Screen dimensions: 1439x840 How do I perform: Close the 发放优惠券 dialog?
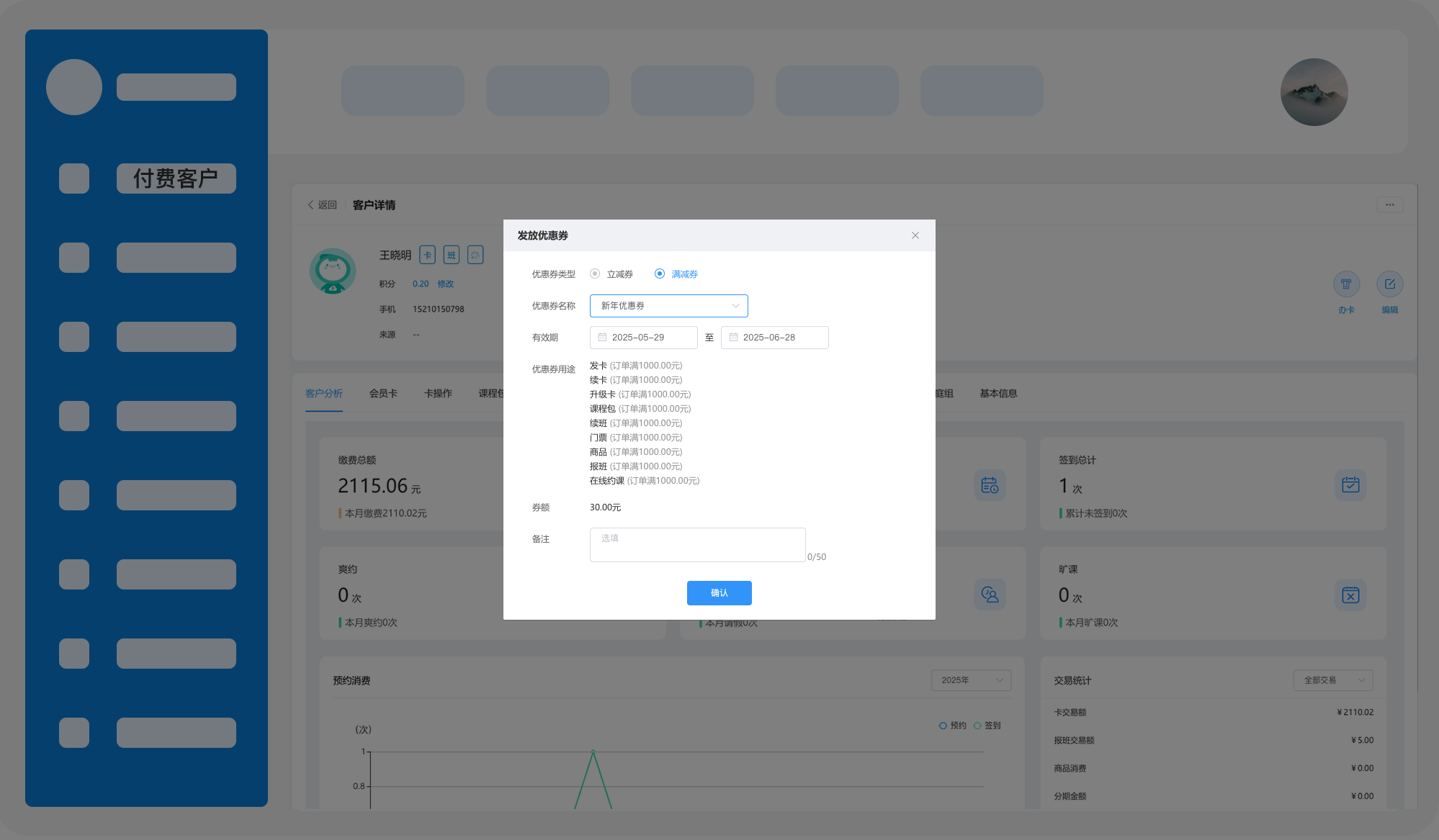[915, 235]
